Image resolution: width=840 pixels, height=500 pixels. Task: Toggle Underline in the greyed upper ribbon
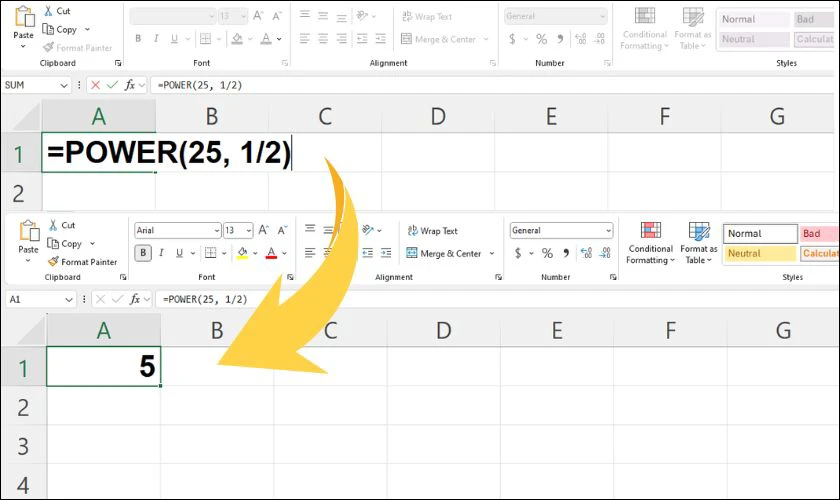point(174,39)
